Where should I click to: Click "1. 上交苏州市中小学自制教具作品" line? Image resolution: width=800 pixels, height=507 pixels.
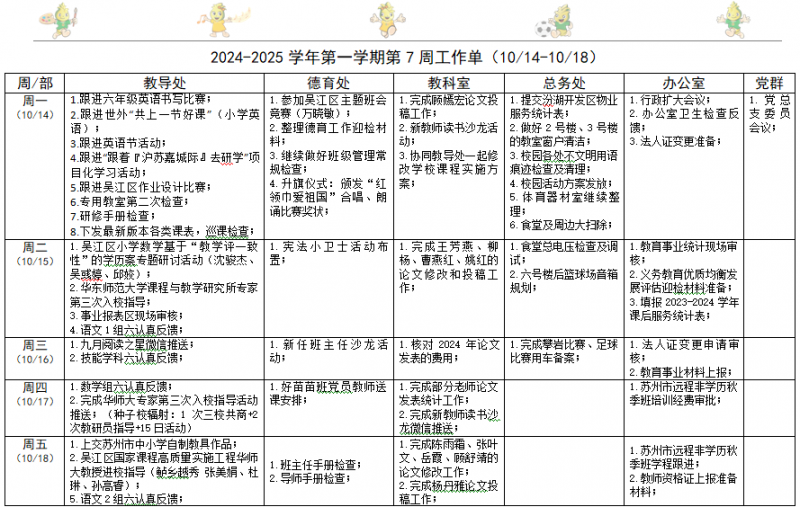154,443
